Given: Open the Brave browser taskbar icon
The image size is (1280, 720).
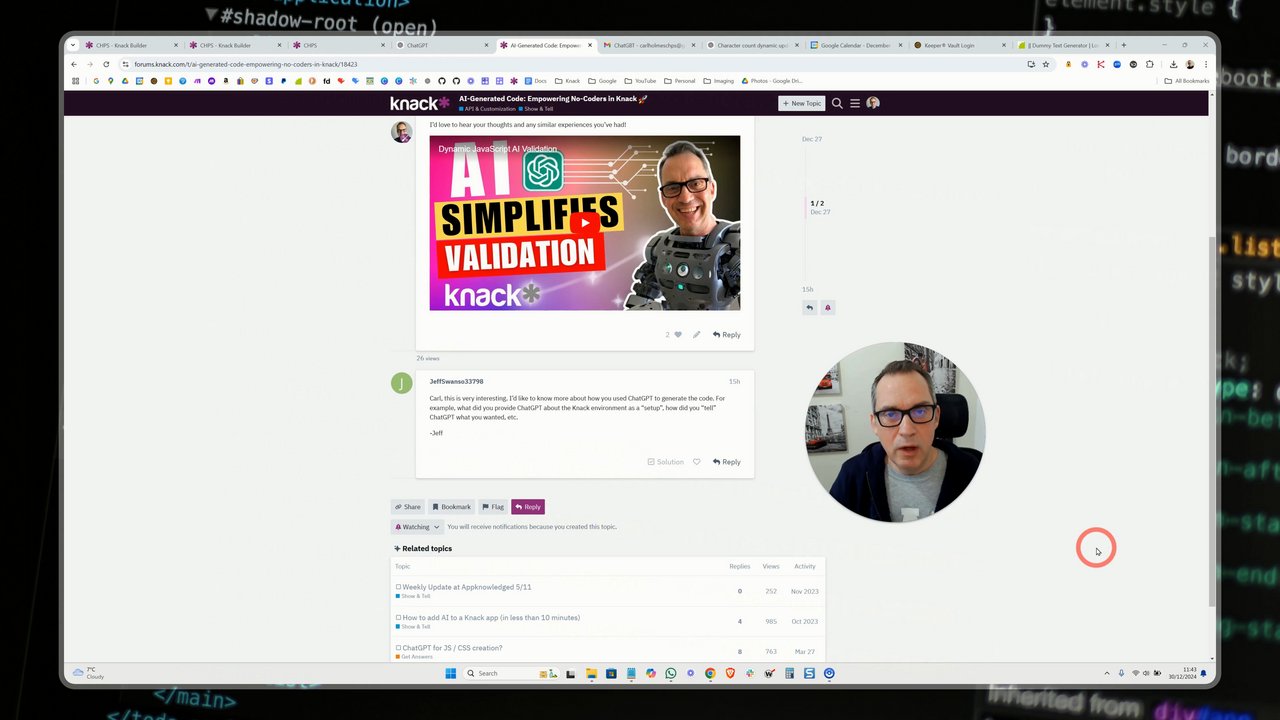Looking at the screenshot, I should pos(730,673).
